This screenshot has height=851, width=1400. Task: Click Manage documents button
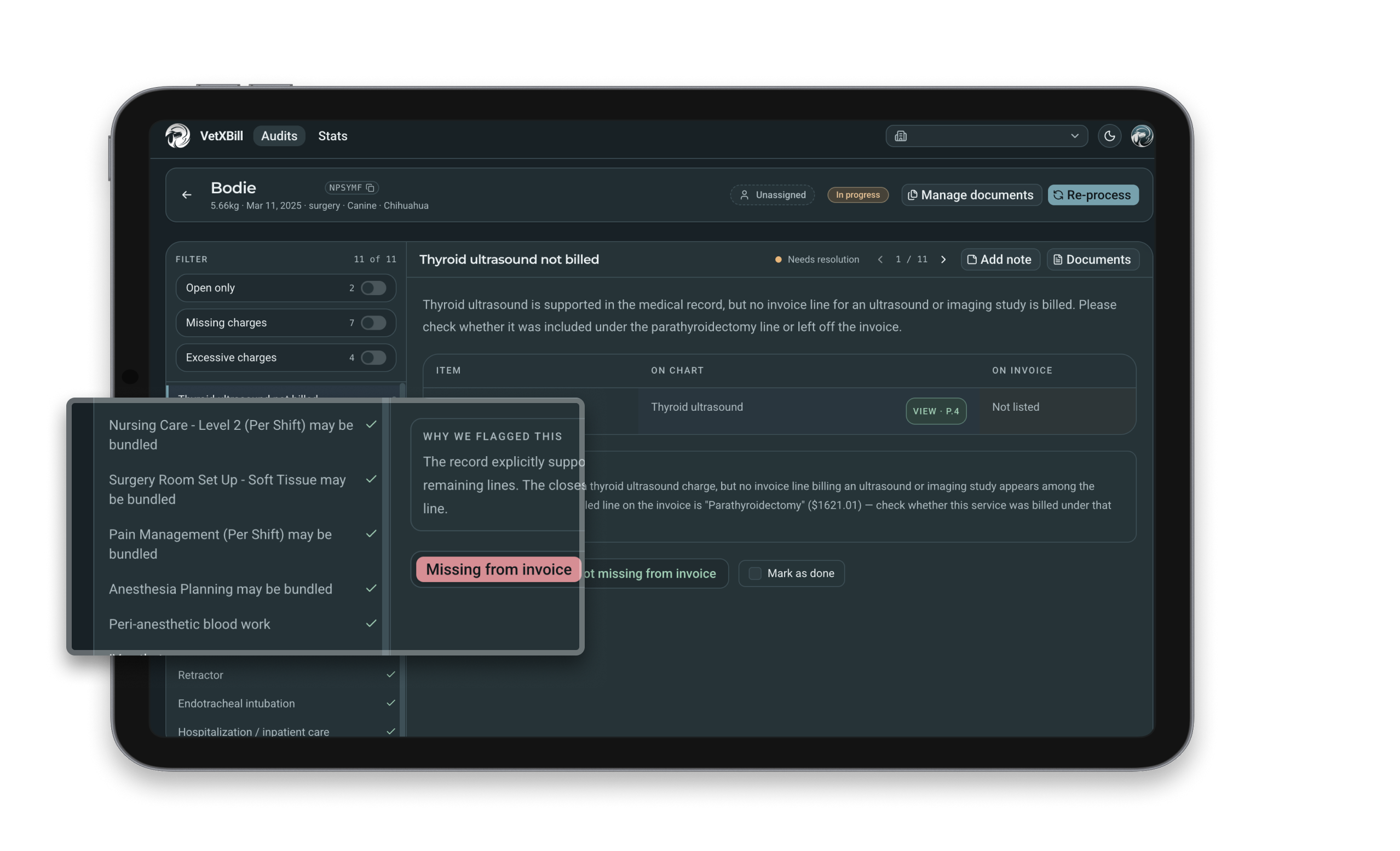tap(971, 195)
